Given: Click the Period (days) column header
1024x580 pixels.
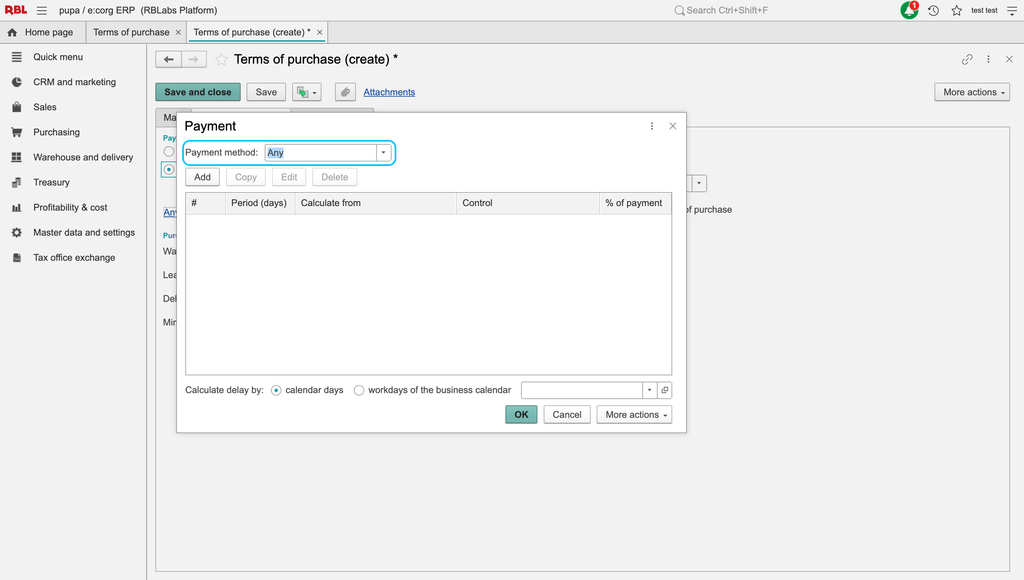Looking at the screenshot, I should coord(259,203).
